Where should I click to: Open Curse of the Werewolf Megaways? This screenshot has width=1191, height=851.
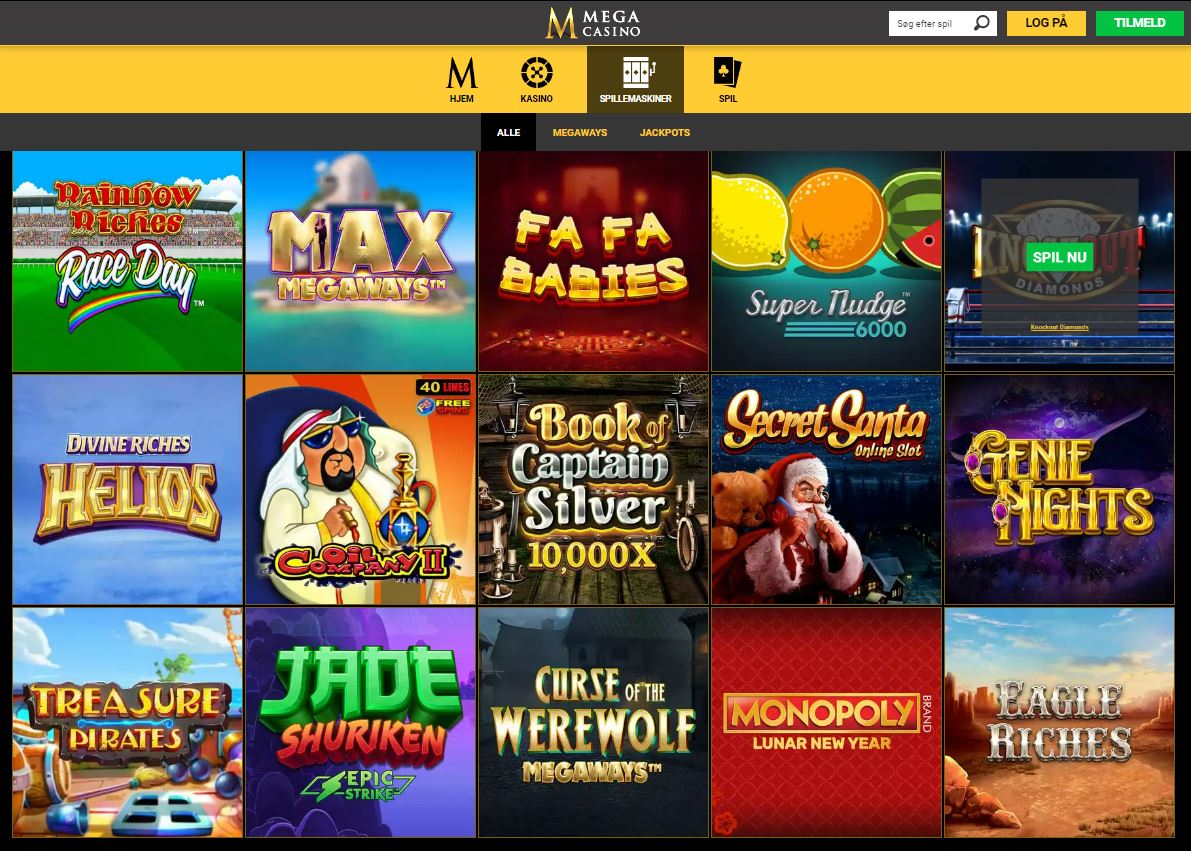593,723
